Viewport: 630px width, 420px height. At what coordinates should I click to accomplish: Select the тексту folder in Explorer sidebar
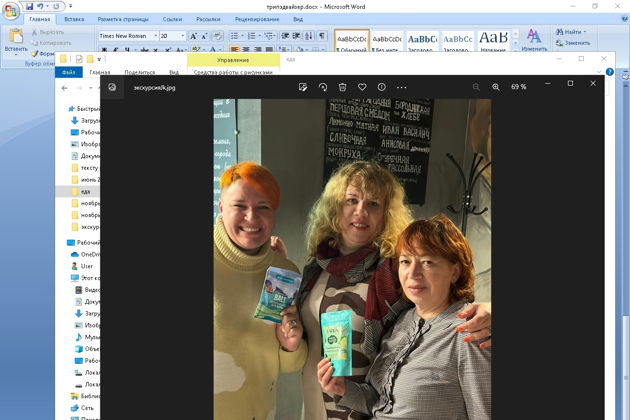tap(85, 168)
